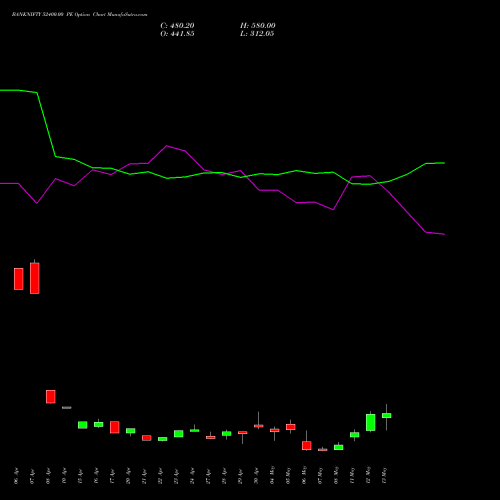This screenshot has width=500, height=500.
Task: Click the 24 Apr date label
Action: click(193, 476)
